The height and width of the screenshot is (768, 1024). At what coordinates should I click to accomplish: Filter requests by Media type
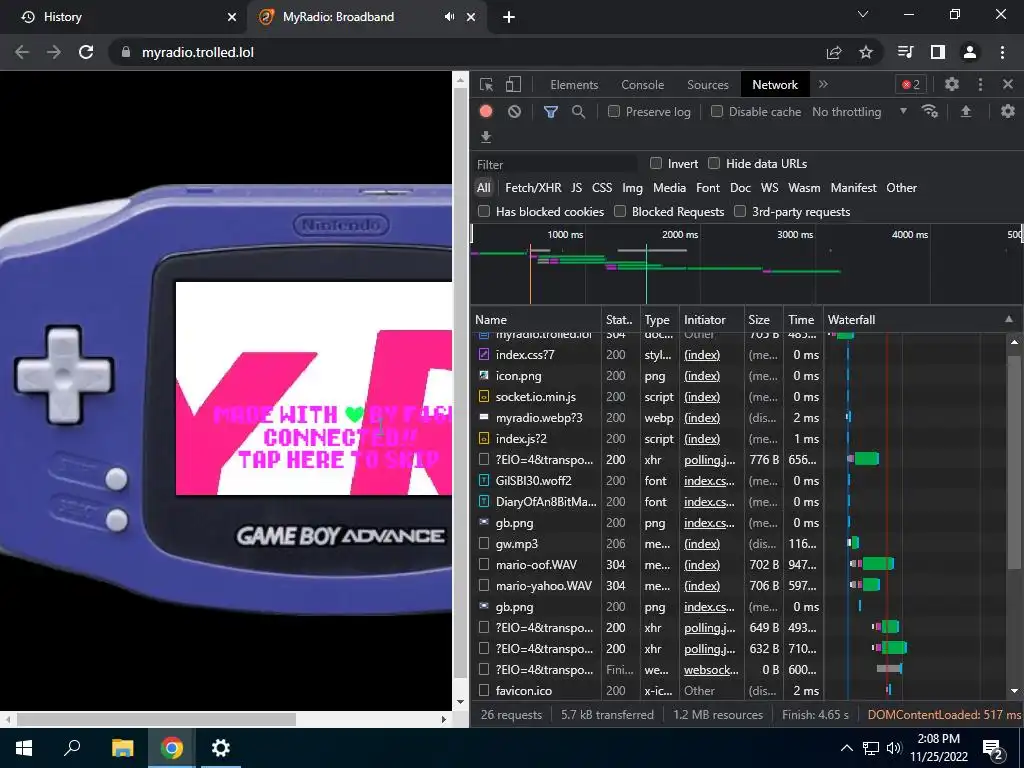[x=669, y=188]
